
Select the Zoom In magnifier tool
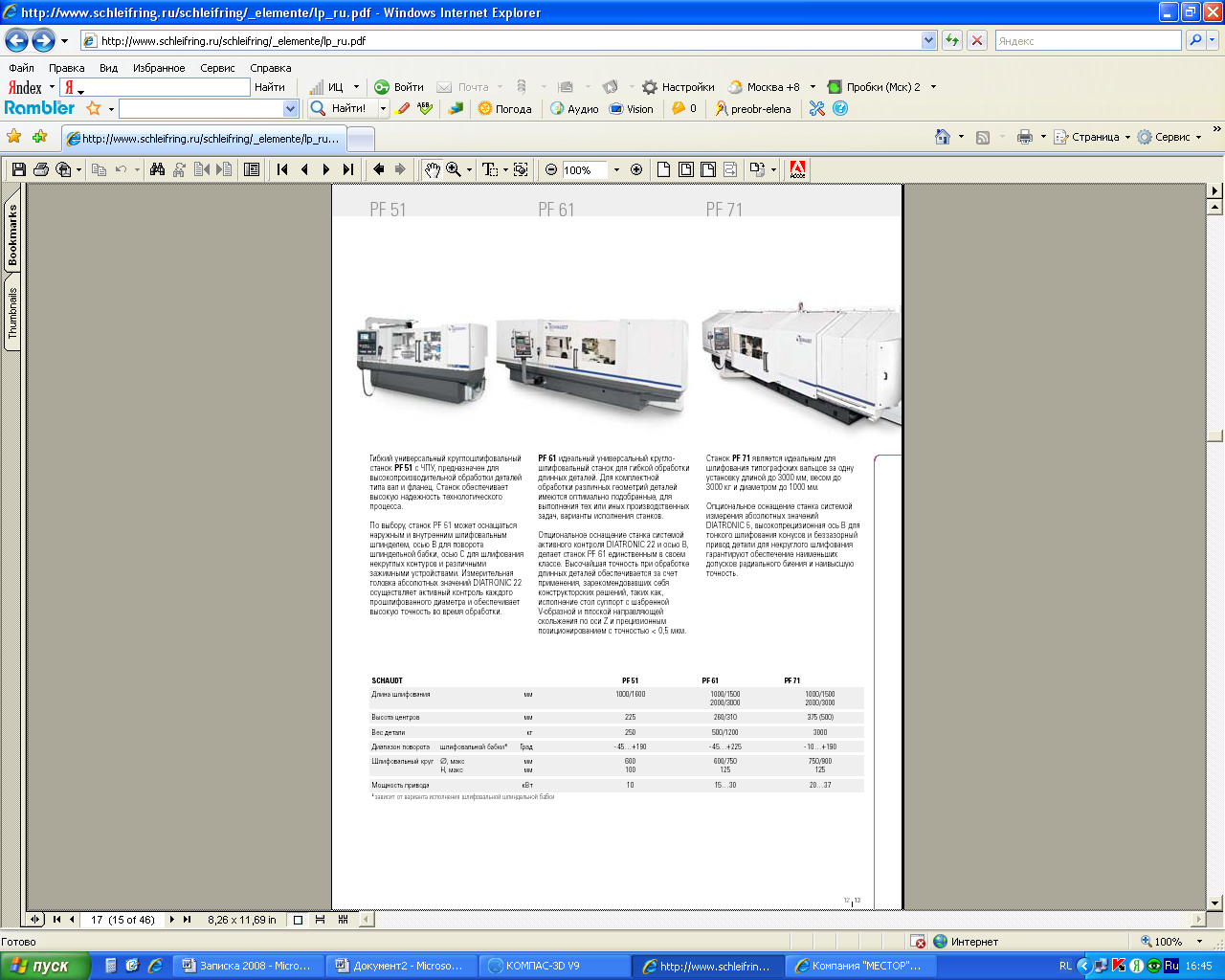[x=454, y=169]
